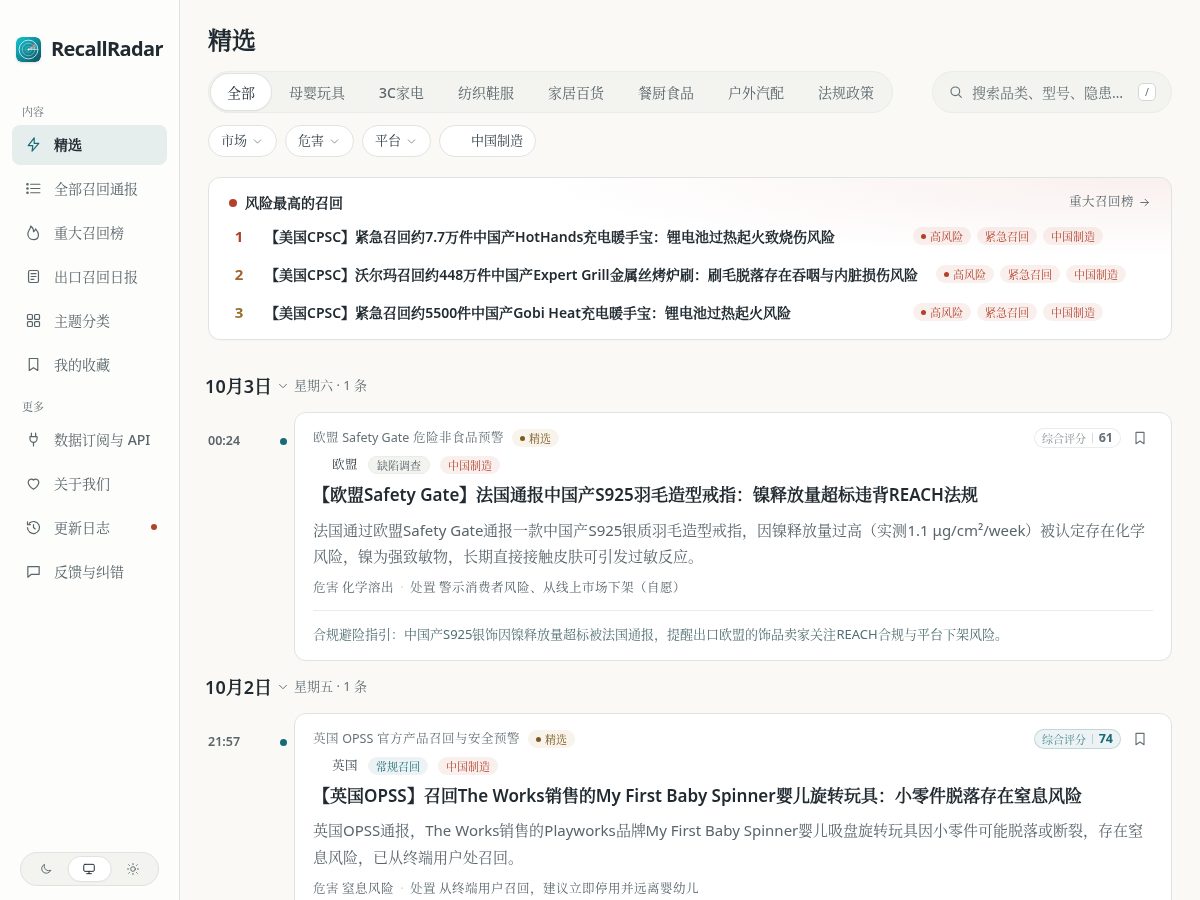Image resolution: width=1200 pixels, height=900 pixels.
Task: Collapse the 10月2日 date group
Action: click(283, 687)
